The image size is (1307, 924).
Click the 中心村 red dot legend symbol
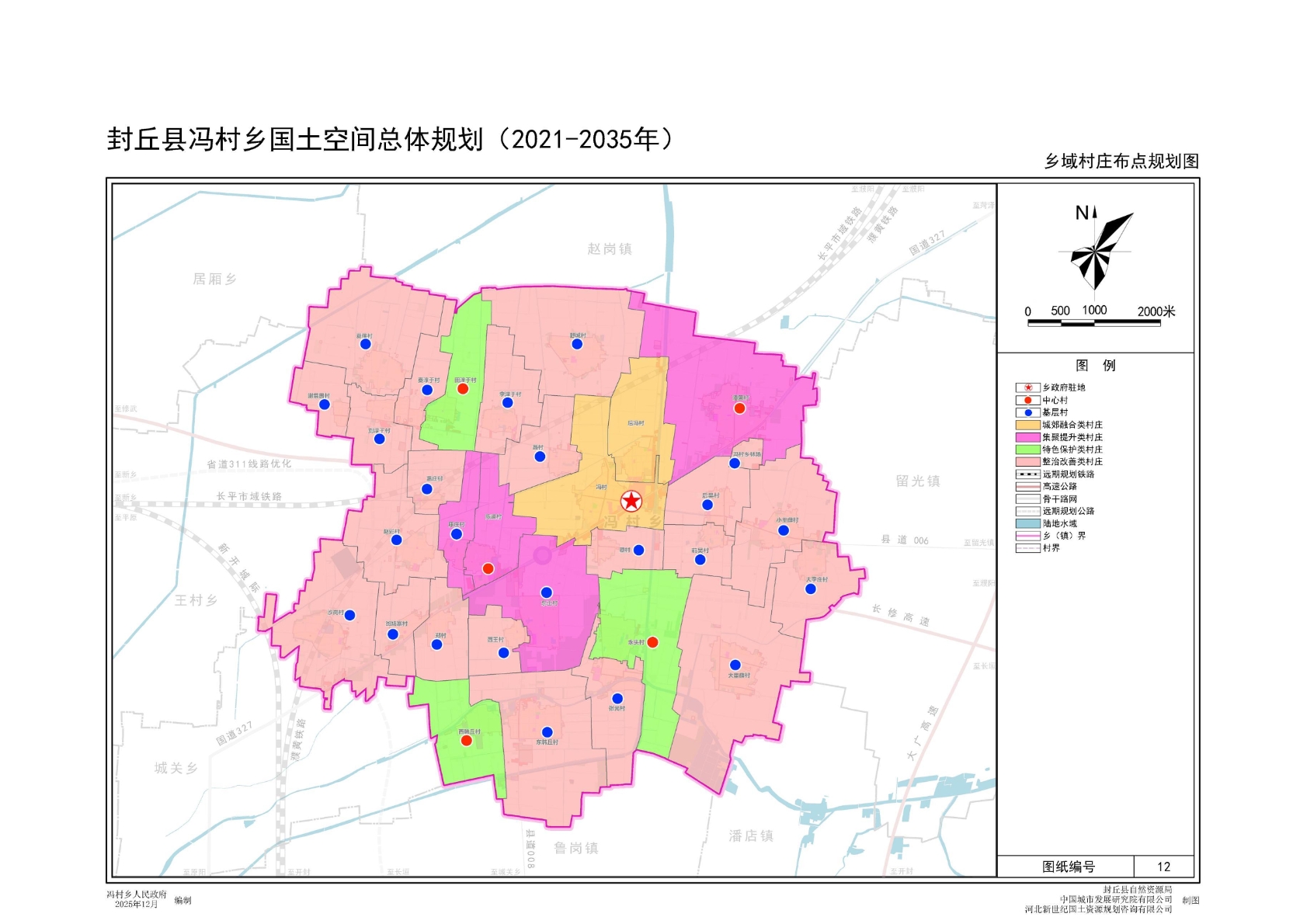click(1027, 400)
